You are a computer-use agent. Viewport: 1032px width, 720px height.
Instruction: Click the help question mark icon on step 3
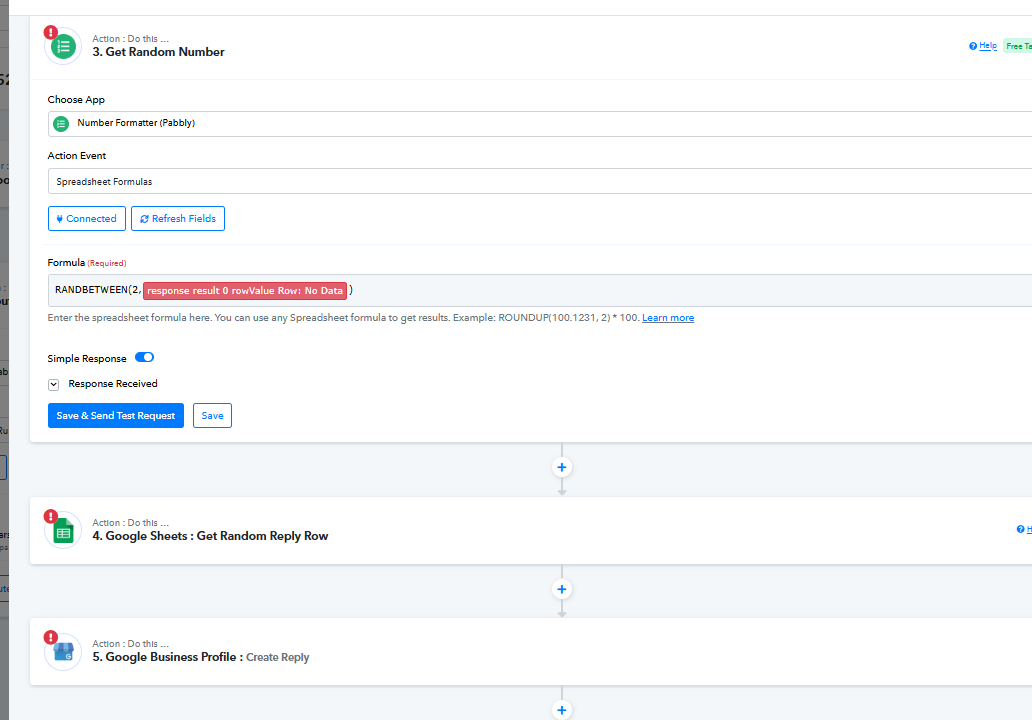click(973, 46)
